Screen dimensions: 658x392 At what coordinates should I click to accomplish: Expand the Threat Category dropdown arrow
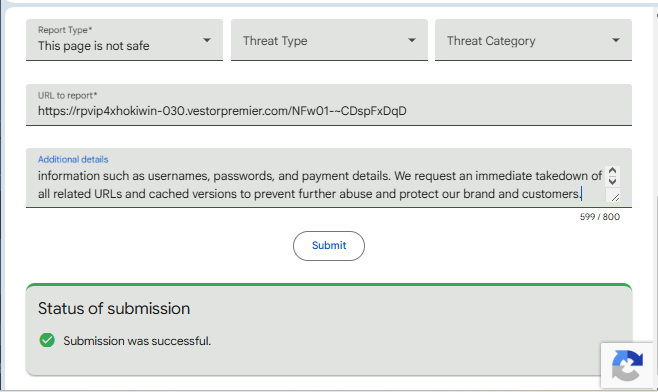(616, 40)
